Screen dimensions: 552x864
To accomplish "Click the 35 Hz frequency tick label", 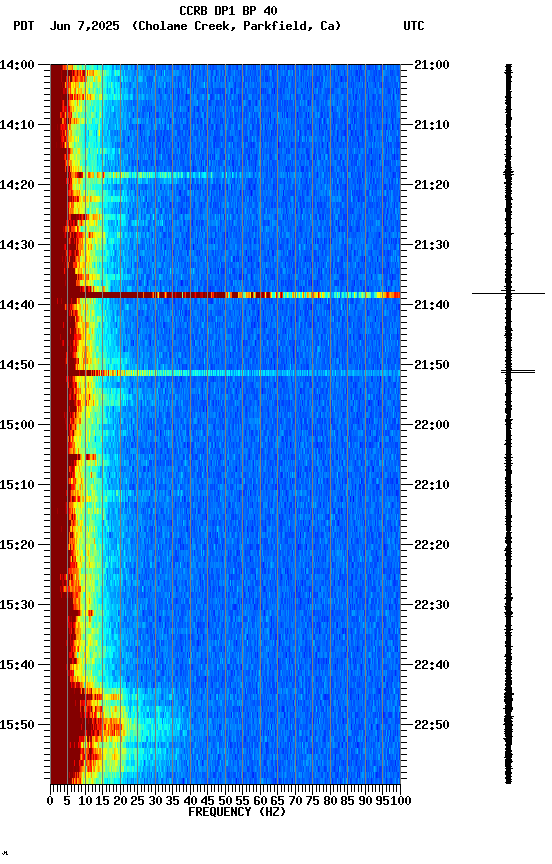I will (172, 801).
